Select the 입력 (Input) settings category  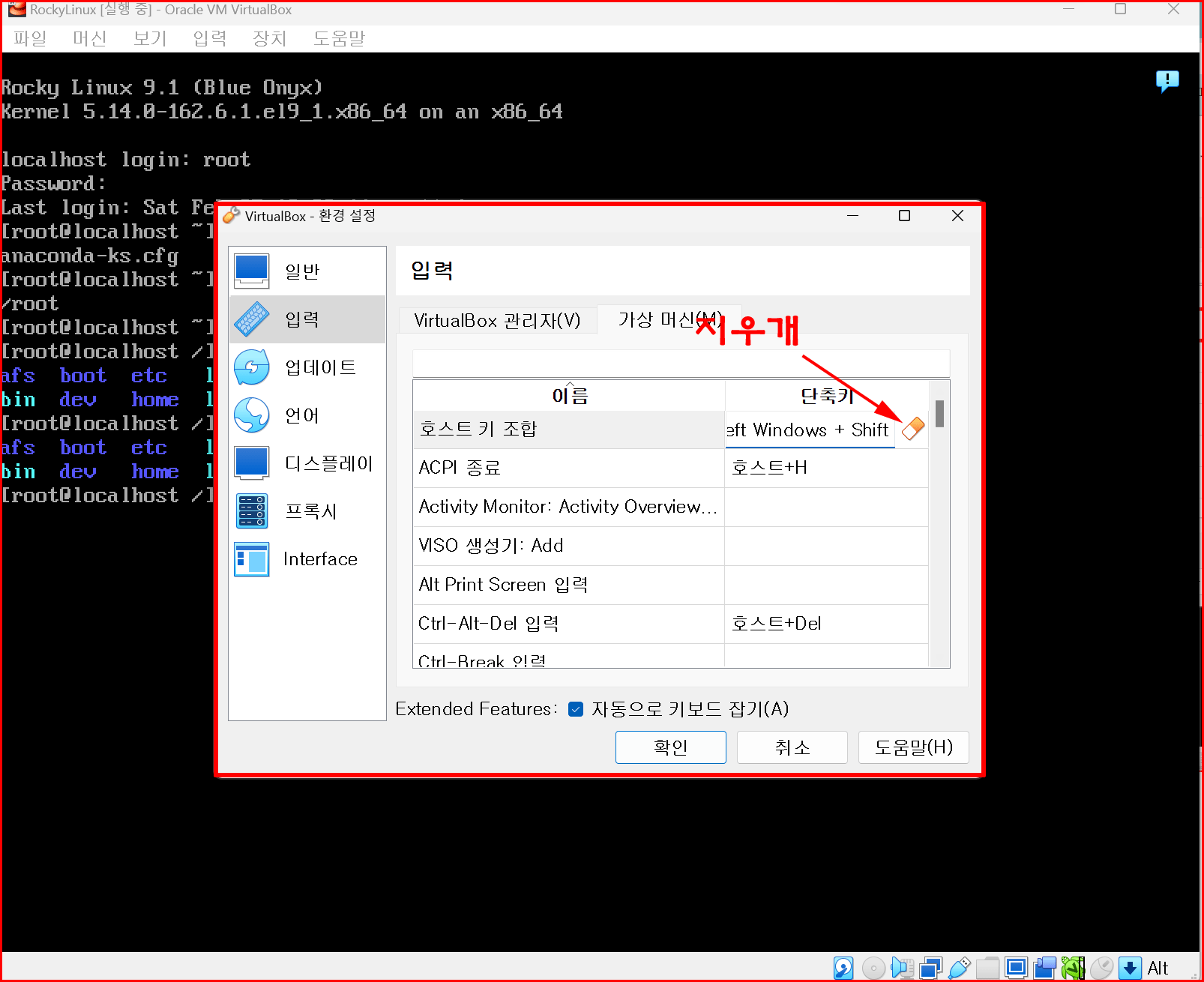click(307, 319)
